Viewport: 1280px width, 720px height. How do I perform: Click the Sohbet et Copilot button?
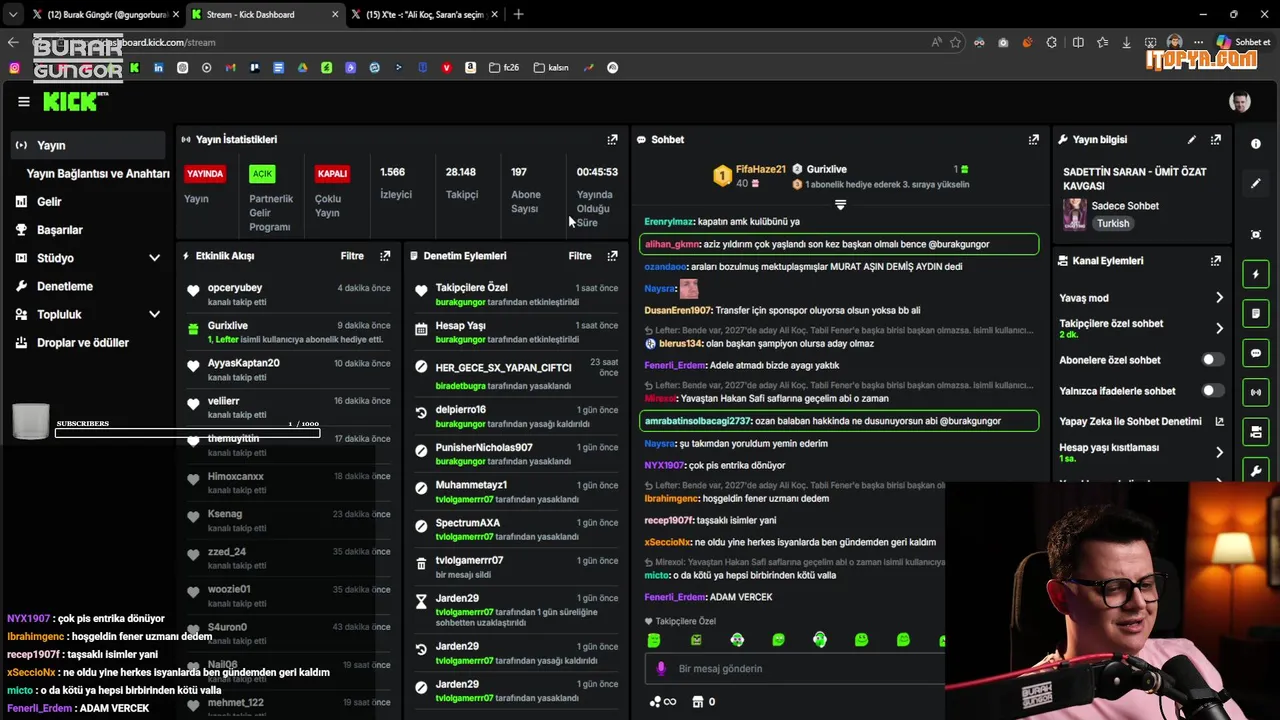click(x=1243, y=42)
